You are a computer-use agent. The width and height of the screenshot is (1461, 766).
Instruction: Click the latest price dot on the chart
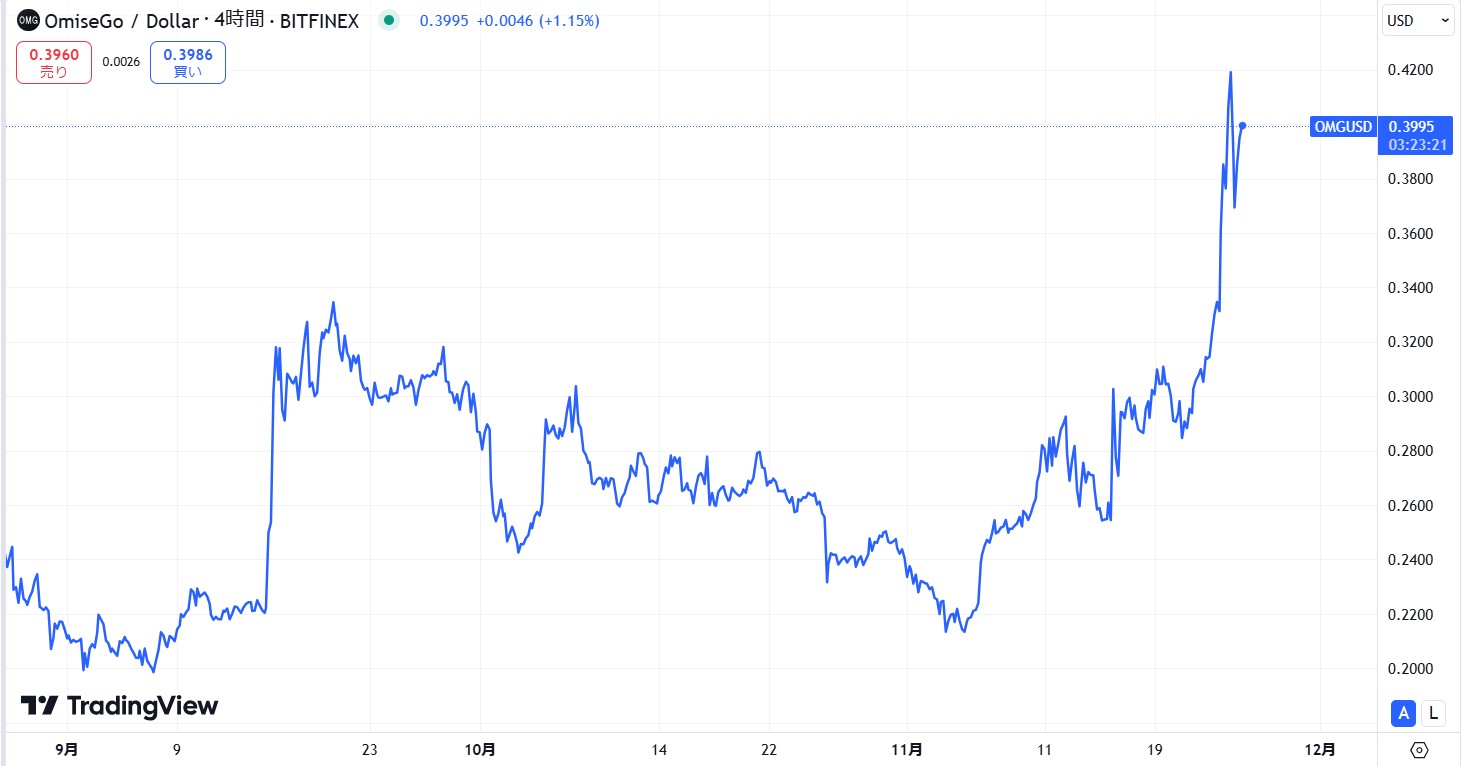pyautogui.click(x=1242, y=125)
